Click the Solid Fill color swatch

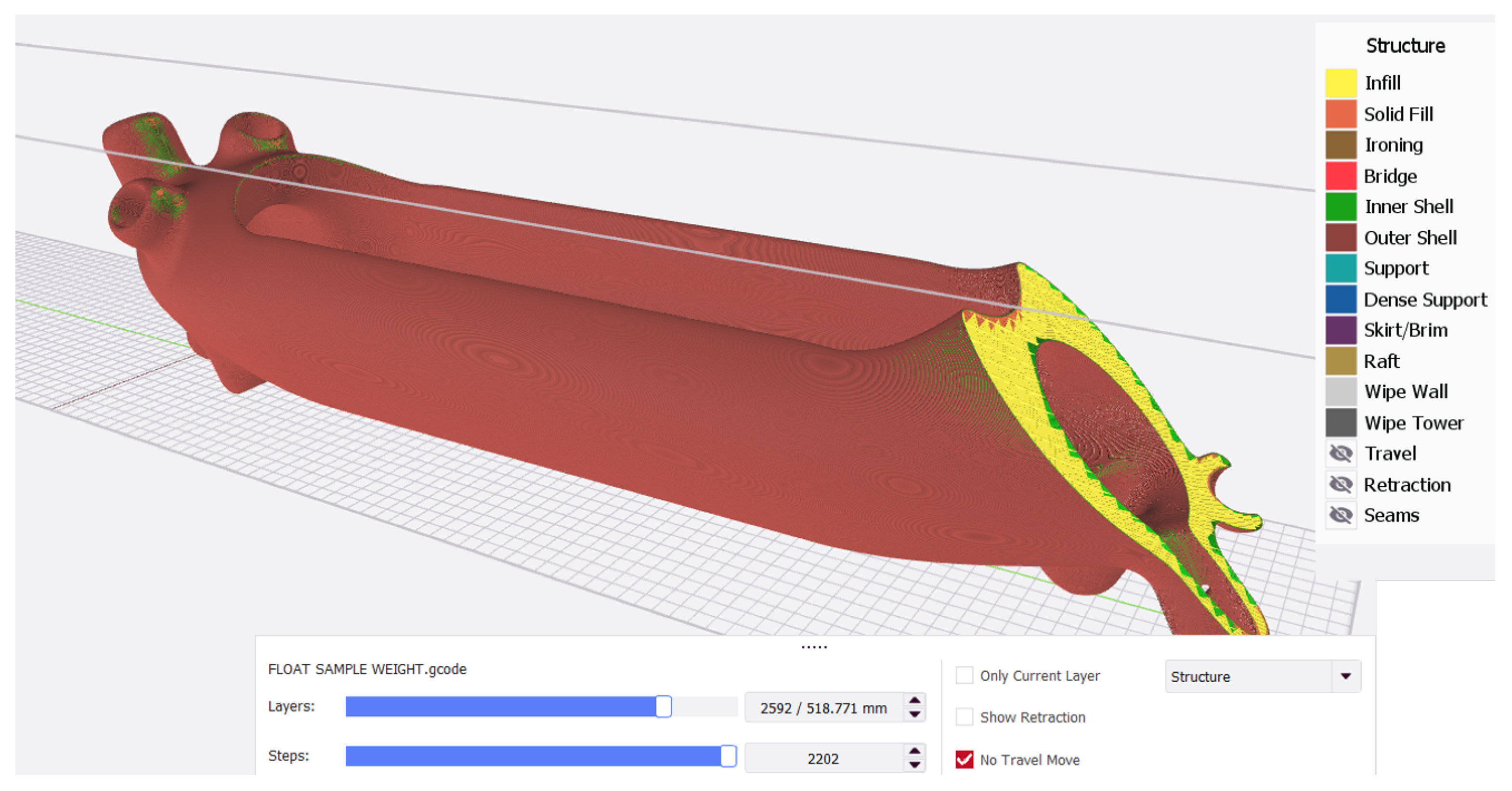coord(1341,114)
